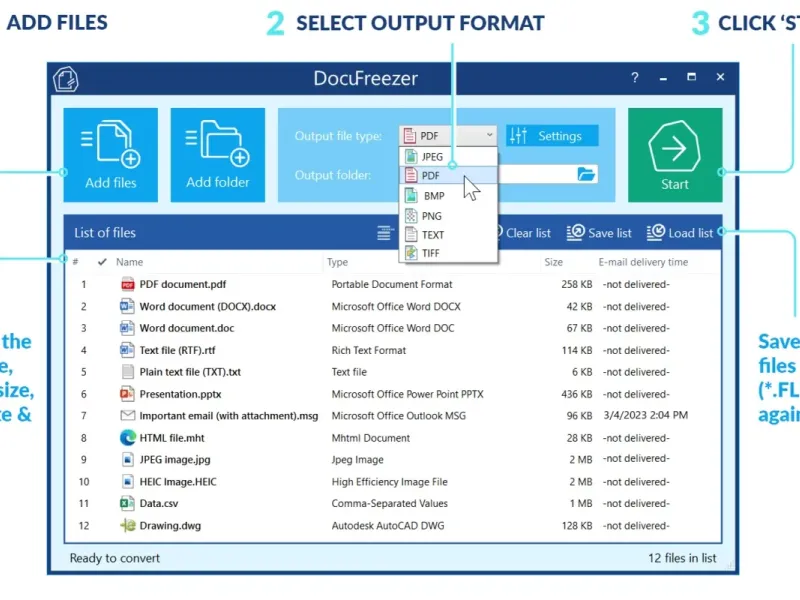800x600 pixels.
Task: Click Text file (RTF).rtf icon
Action: tap(127, 350)
